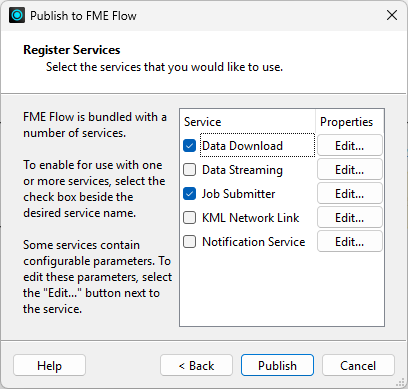Edit properties for Data Download service
The image size is (408, 389).
tap(349, 145)
